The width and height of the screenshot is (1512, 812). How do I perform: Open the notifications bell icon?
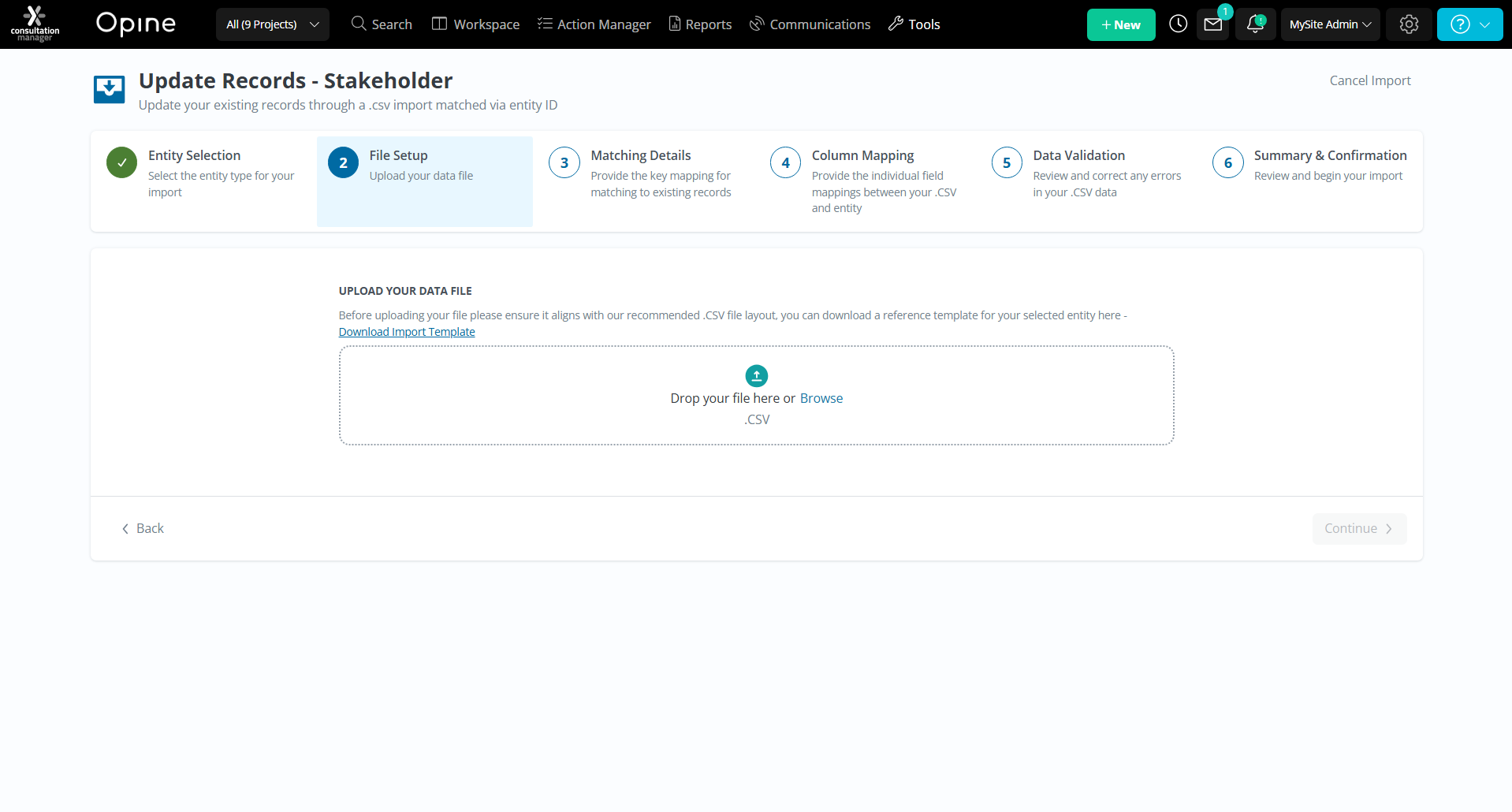tap(1255, 24)
